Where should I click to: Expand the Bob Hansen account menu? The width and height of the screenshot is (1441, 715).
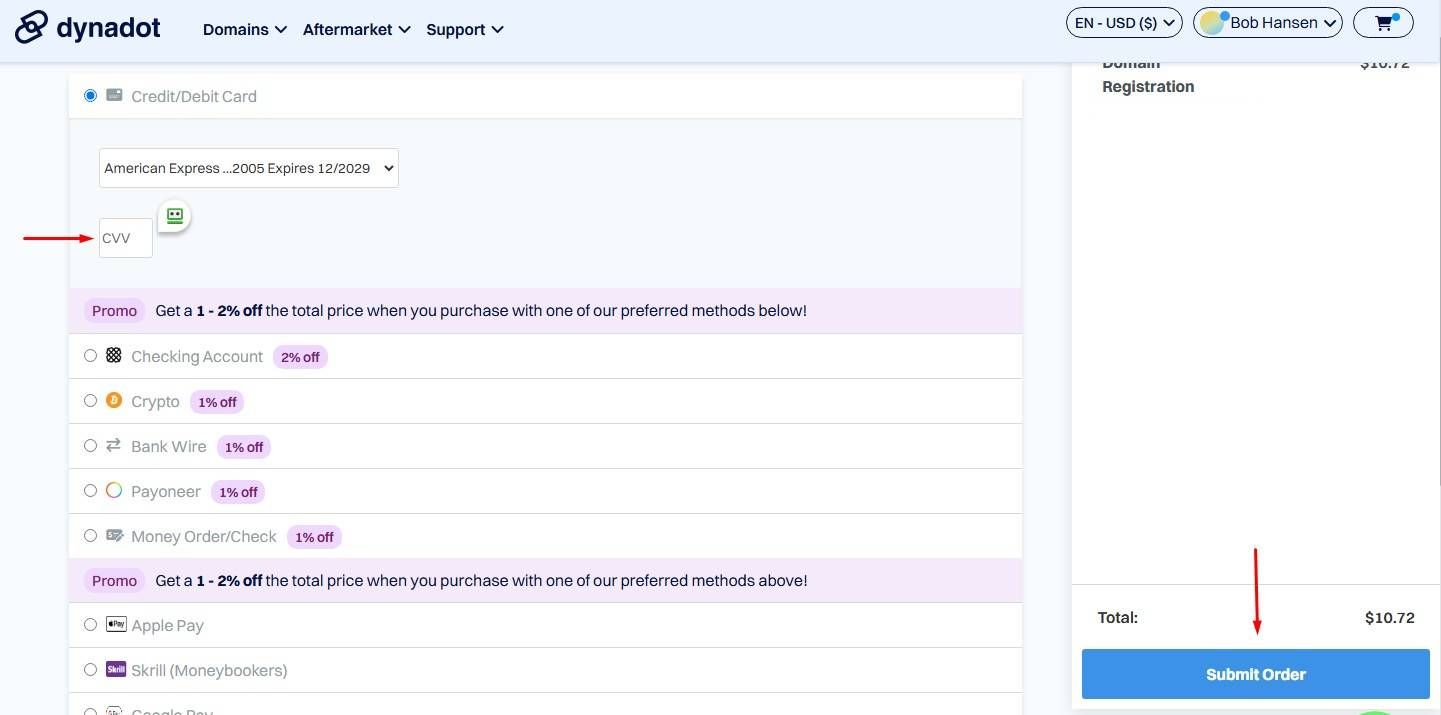(x=1268, y=23)
